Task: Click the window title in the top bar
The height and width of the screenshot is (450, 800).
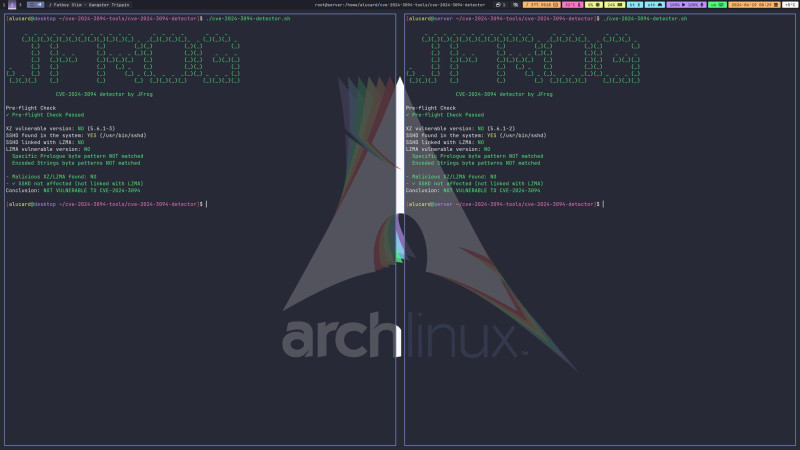Action: pyautogui.click(x=399, y=5)
